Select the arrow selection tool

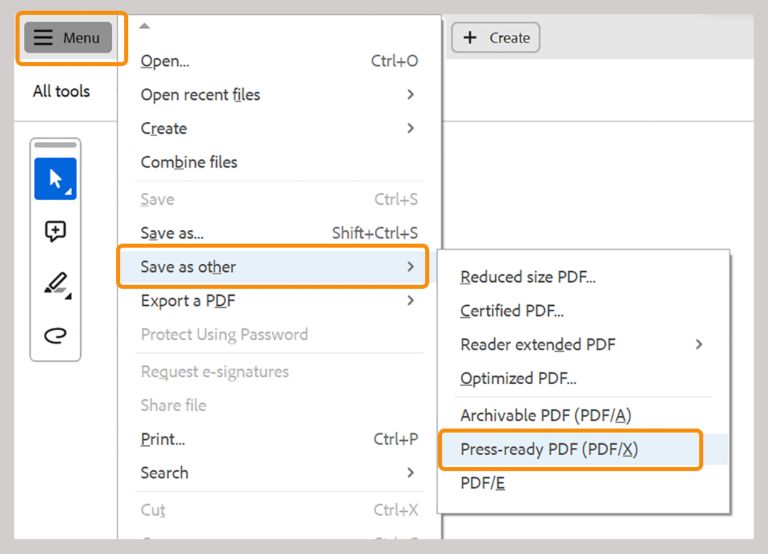click(55, 179)
